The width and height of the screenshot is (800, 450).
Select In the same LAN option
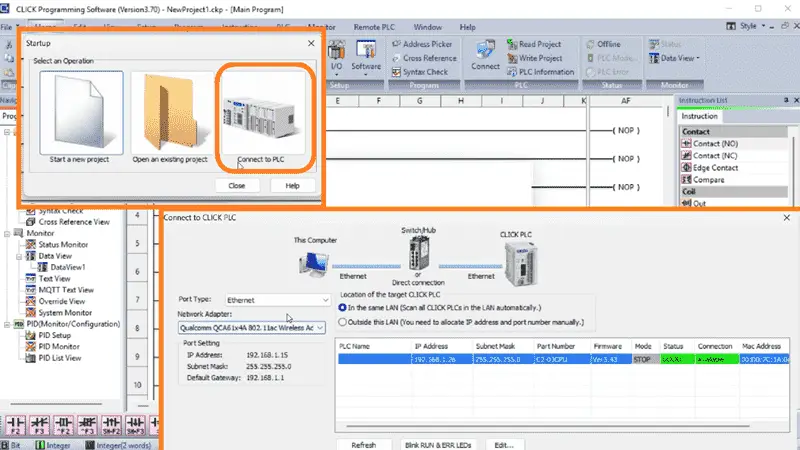click(x=439, y=308)
